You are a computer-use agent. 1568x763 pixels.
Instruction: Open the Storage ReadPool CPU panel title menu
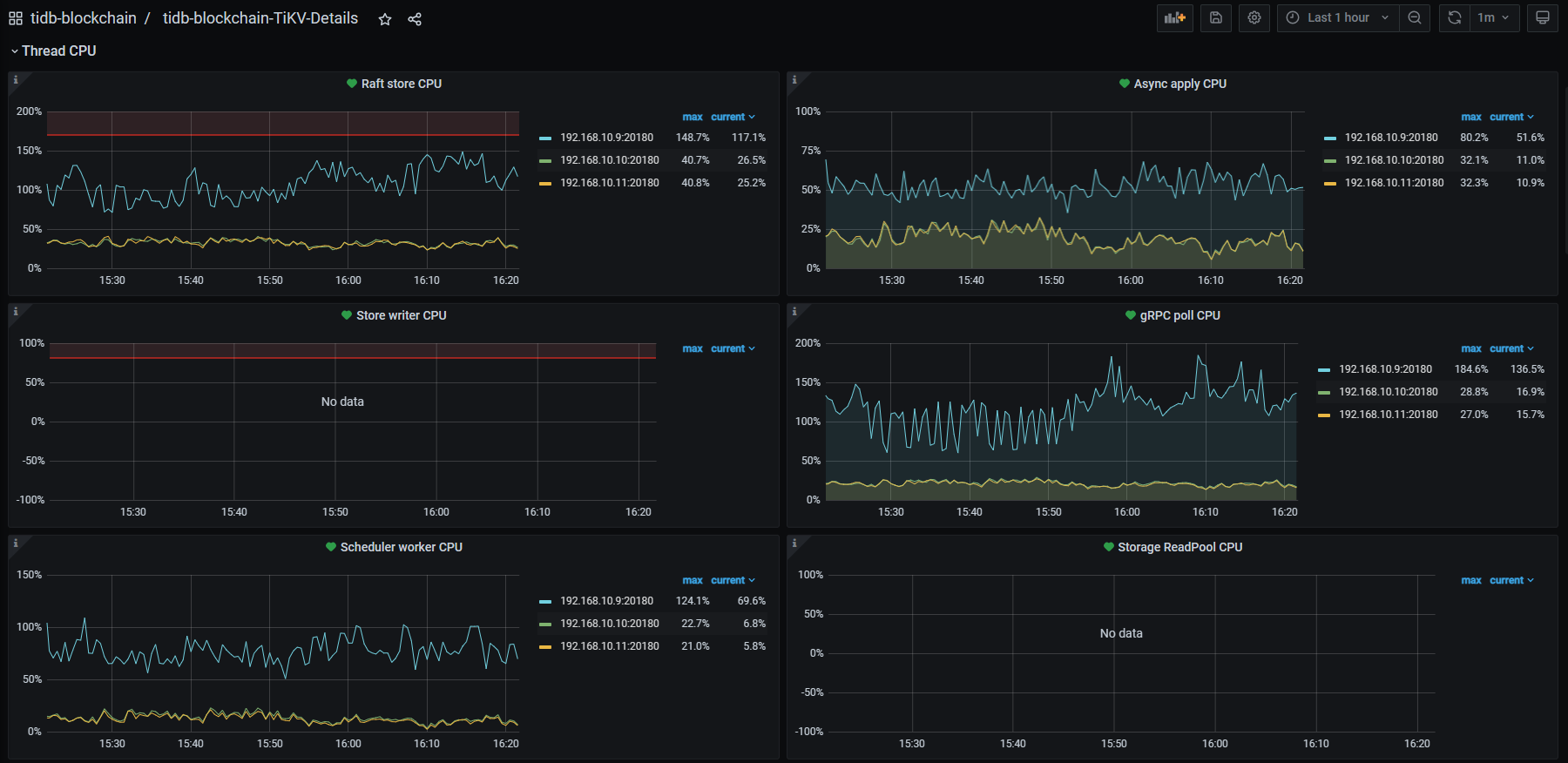point(1179,547)
